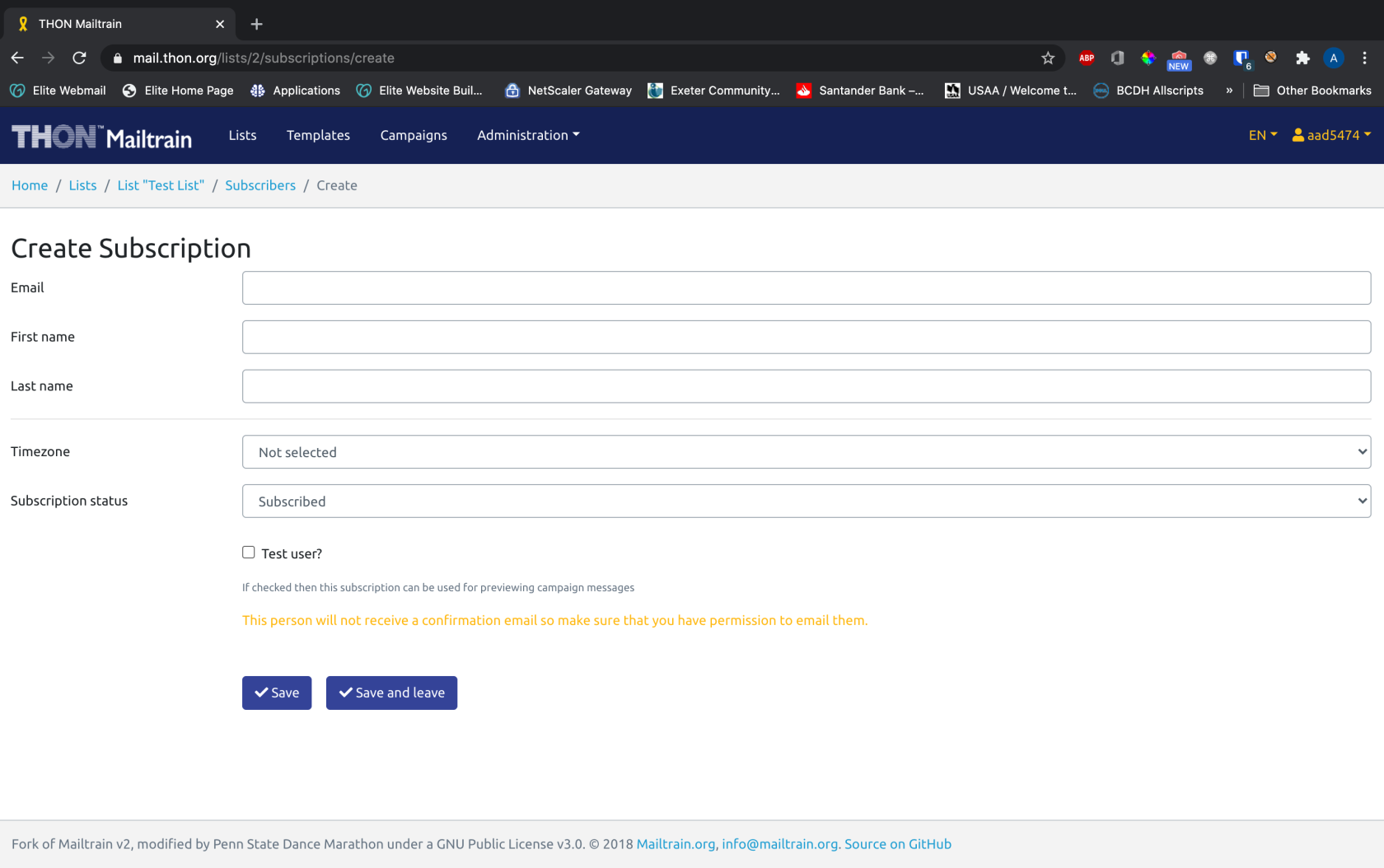Image resolution: width=1384 pixels, height=868 pixels.
Task: Go to Home breadcrumb
Action: (30, 185)
